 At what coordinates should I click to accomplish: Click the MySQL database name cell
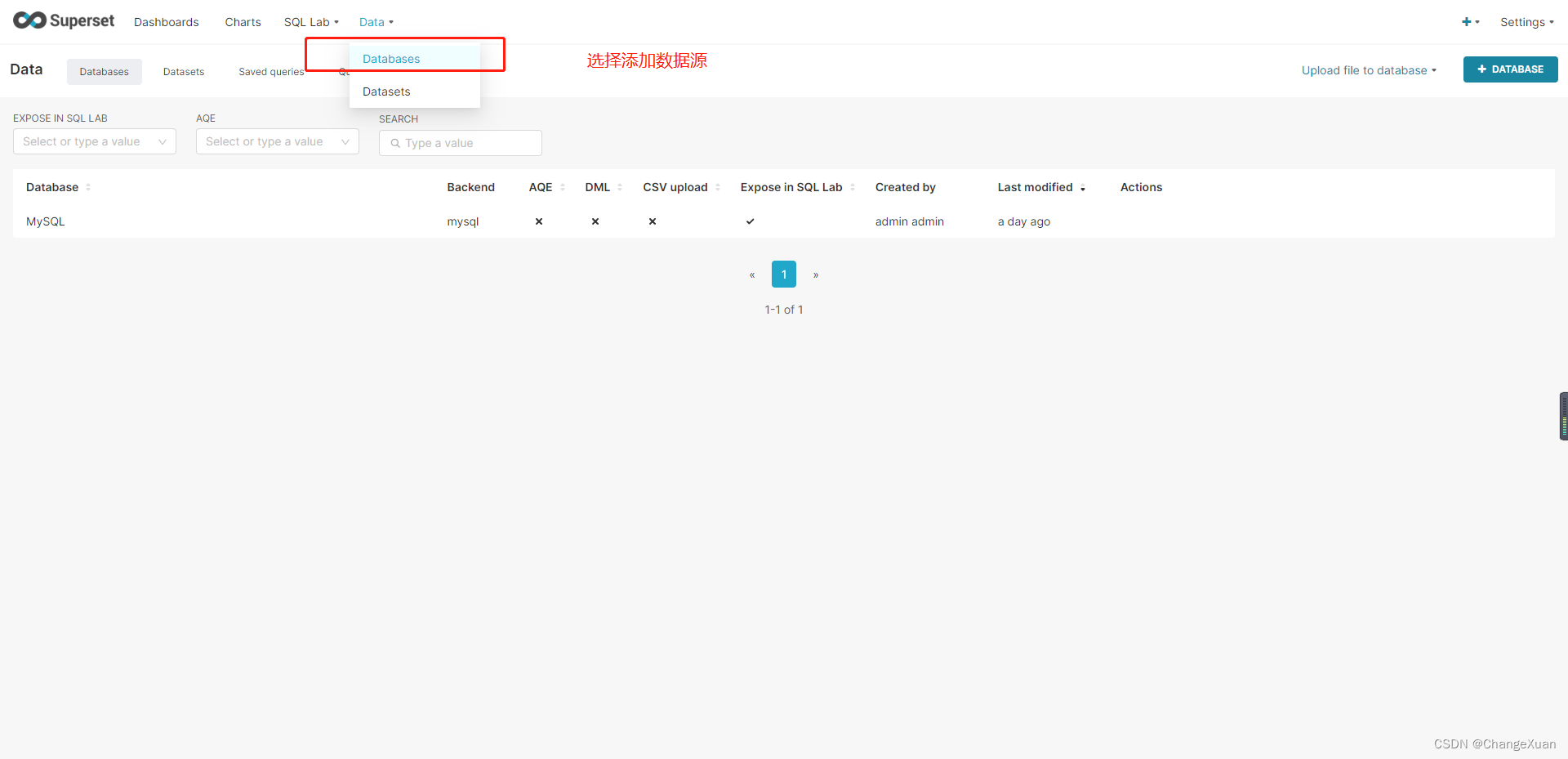coord(46,221)
